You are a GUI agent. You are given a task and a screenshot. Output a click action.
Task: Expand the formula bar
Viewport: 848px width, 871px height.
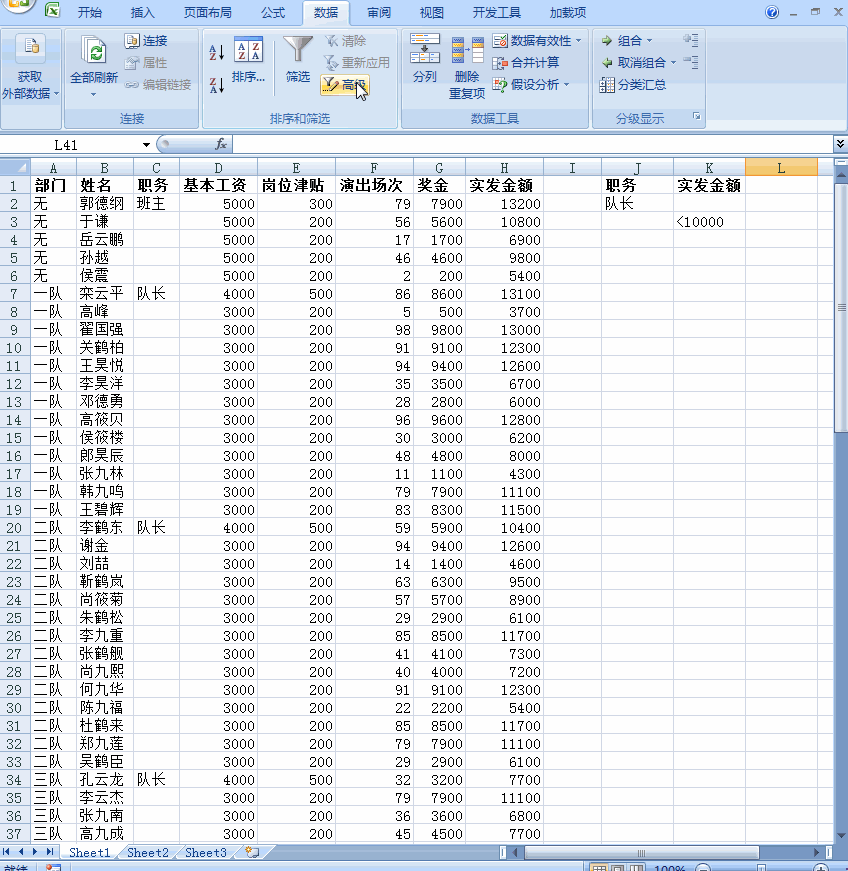point(840,144)
